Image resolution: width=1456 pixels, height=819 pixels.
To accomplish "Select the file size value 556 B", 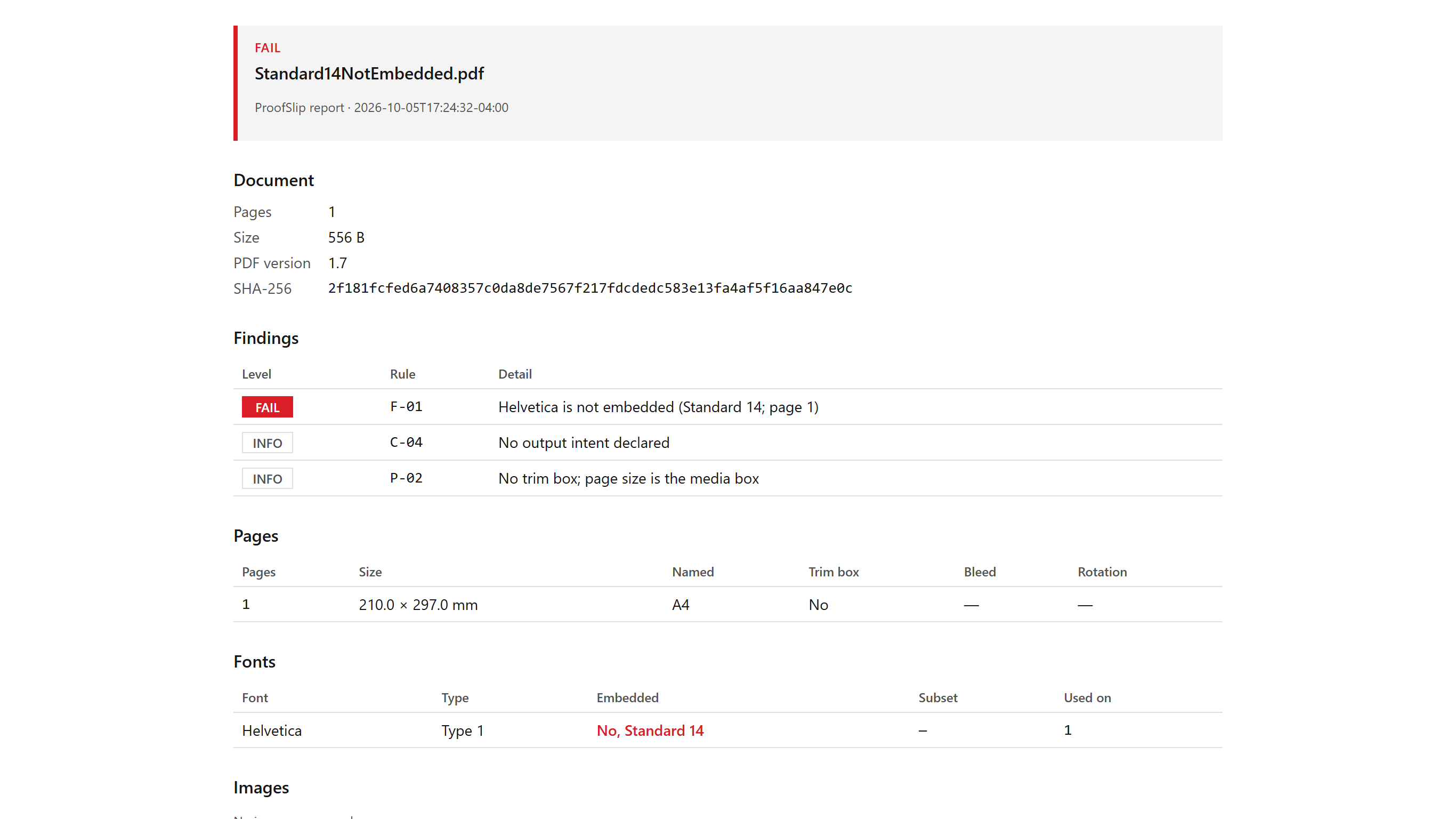I will pos(346,238).
